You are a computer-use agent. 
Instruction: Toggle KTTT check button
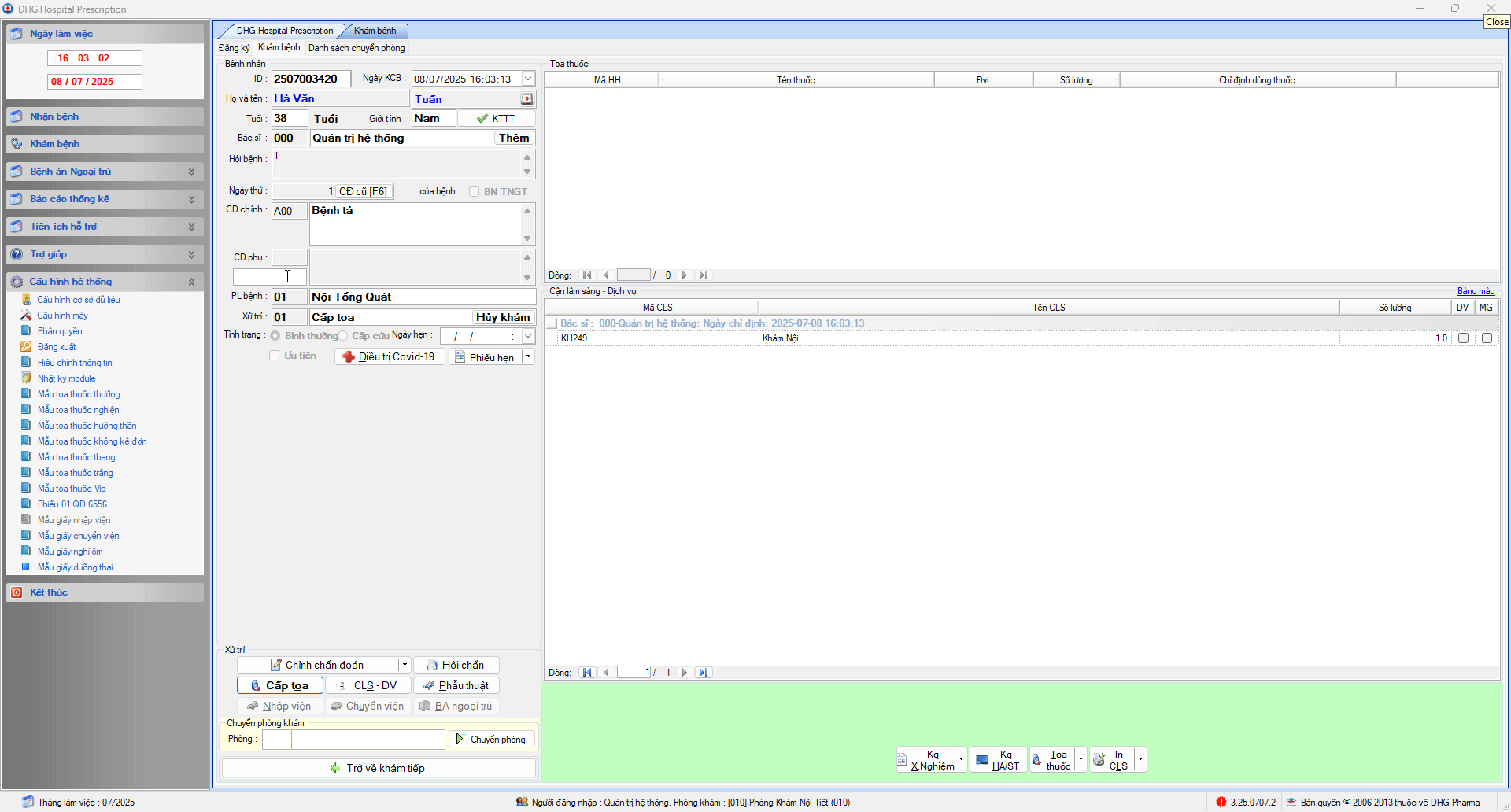tap(496, 119)
